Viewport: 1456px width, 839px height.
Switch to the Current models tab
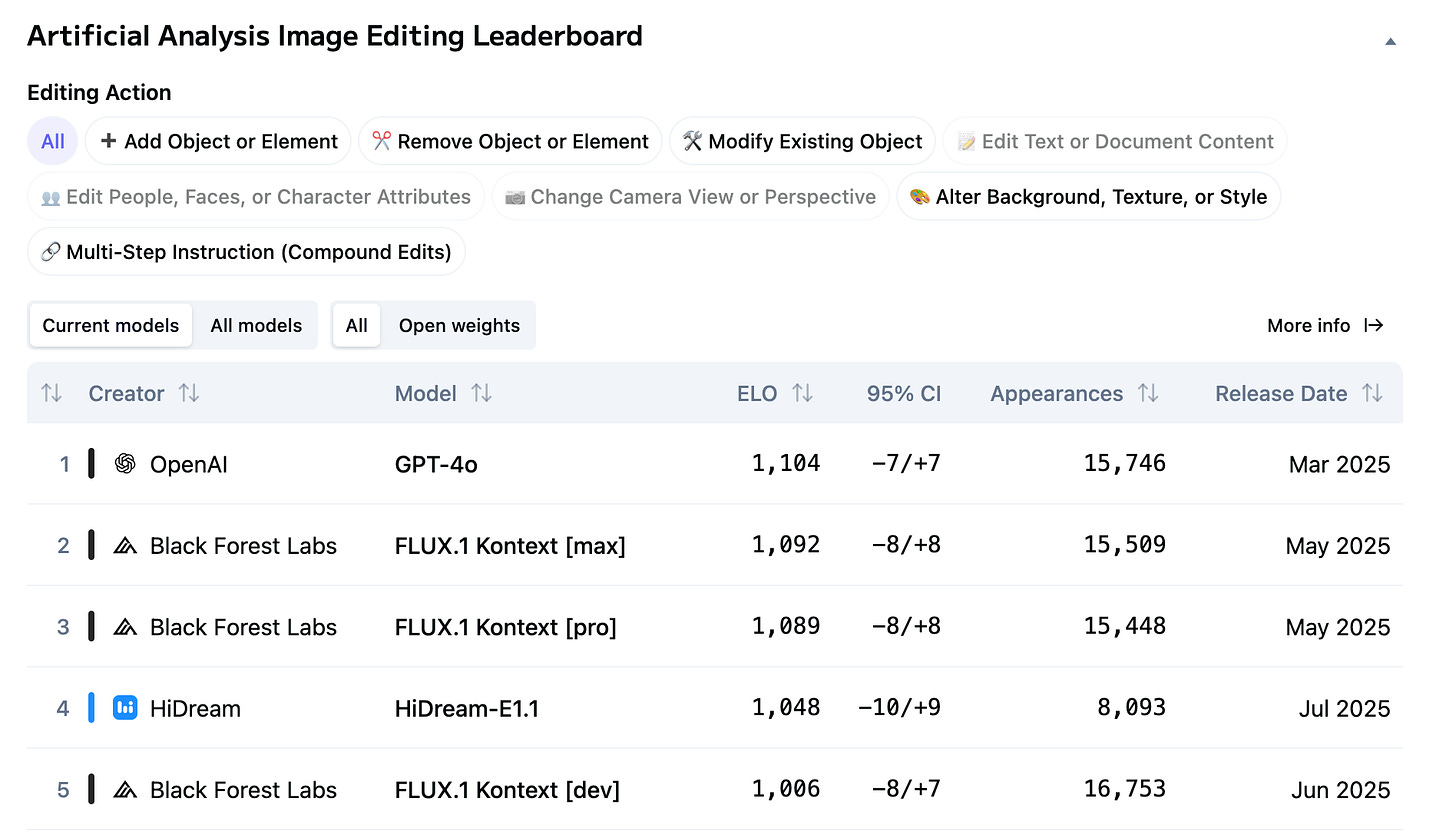pyautogui.click(x=110, y=325)
